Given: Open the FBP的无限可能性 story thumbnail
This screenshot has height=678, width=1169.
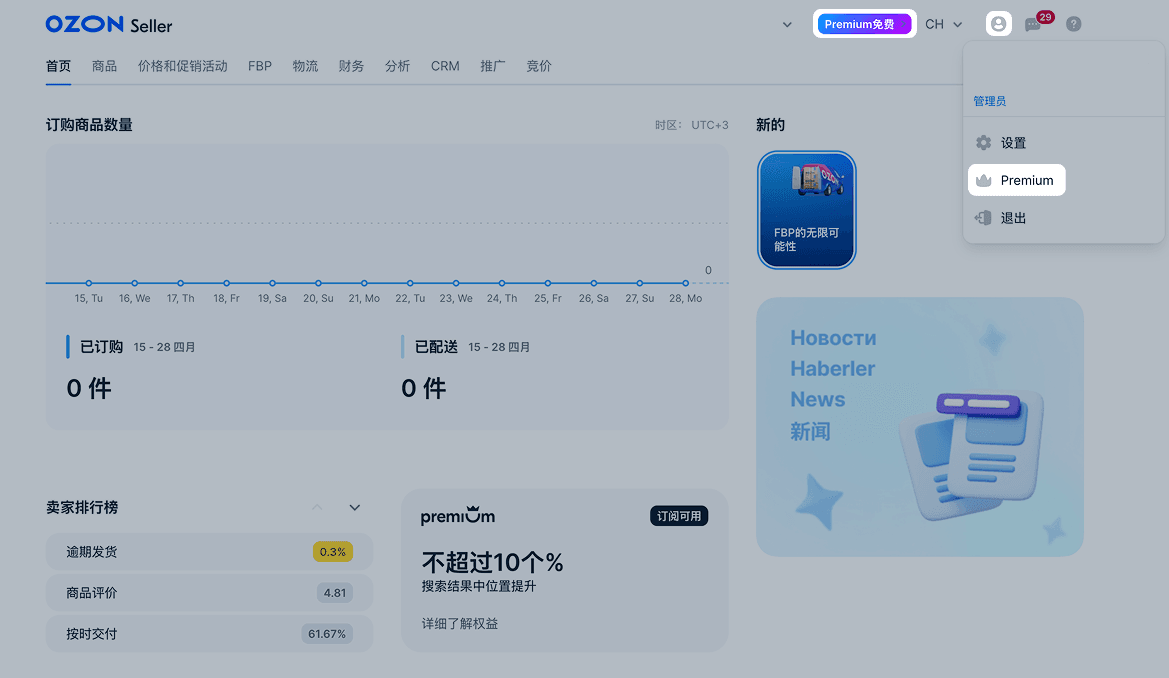Looking at the screenshot, I should (807, 210).
